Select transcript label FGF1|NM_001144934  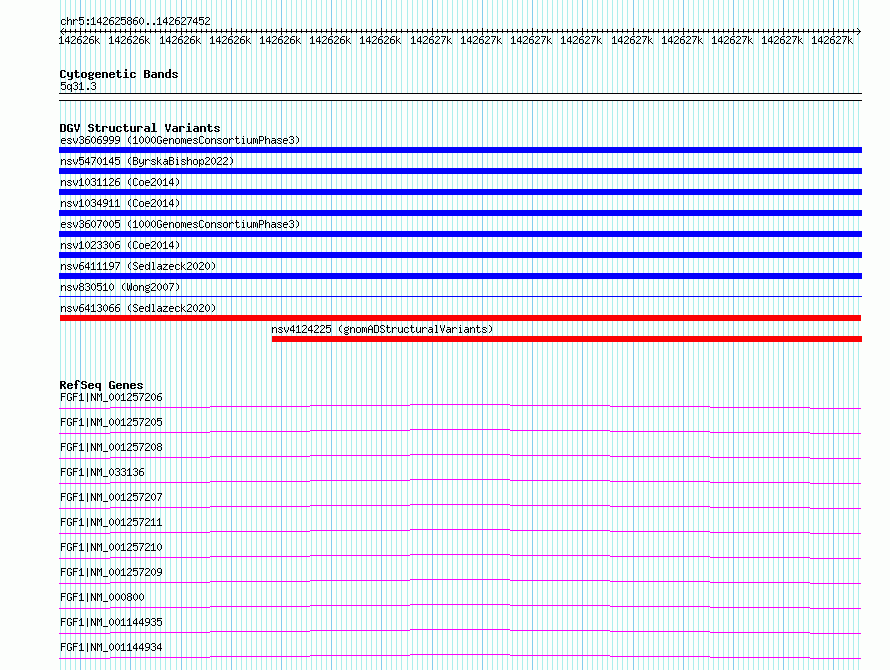coord(111,647)
